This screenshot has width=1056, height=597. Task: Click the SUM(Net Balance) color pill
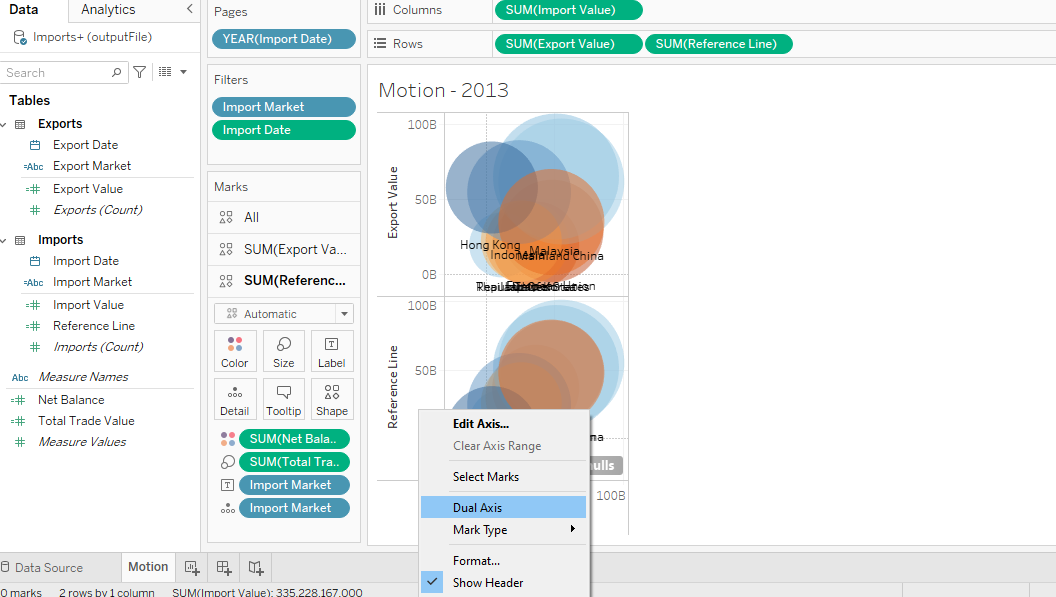click(x=294, y=439)
